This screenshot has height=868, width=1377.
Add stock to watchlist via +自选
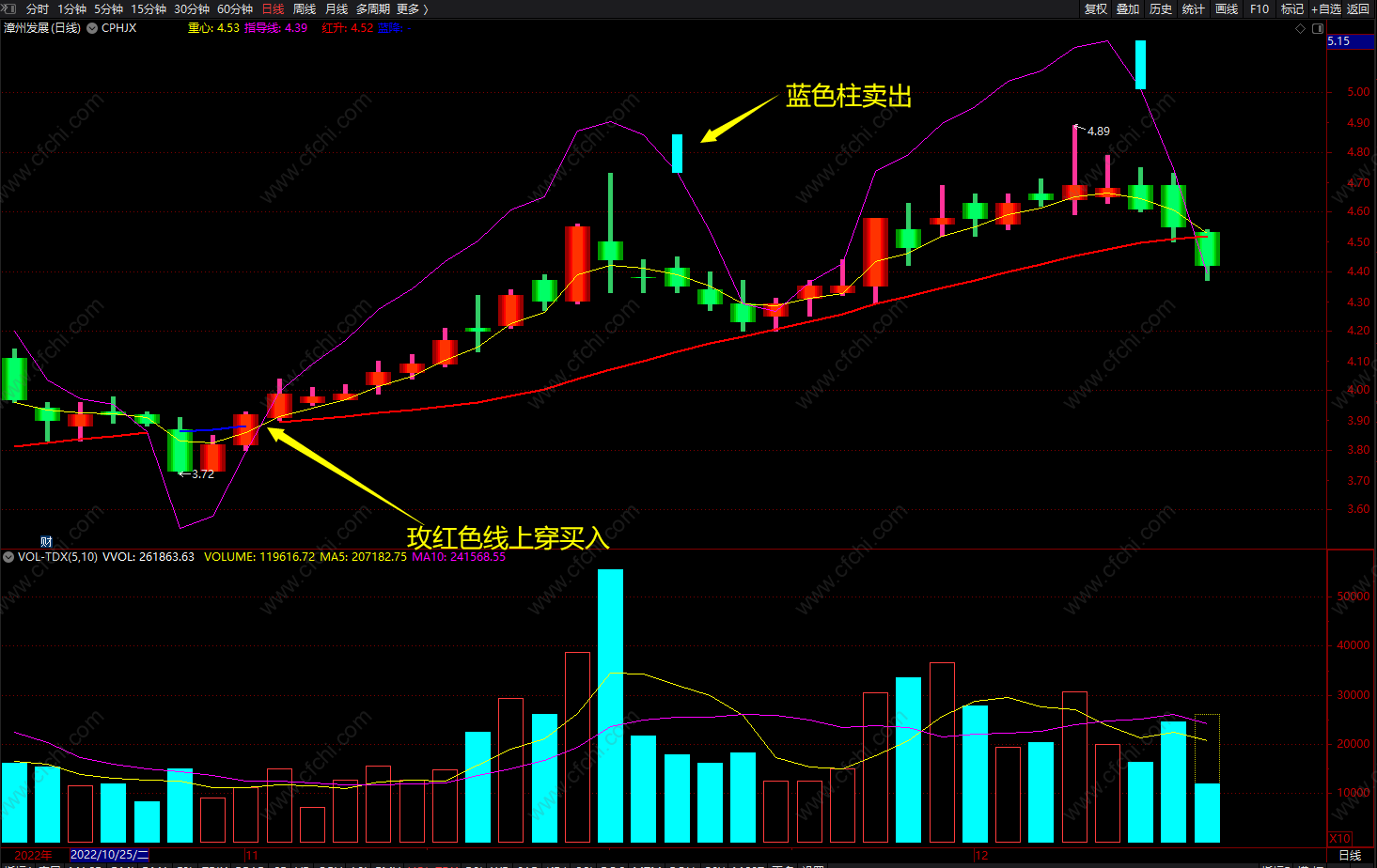point(1327,8)
